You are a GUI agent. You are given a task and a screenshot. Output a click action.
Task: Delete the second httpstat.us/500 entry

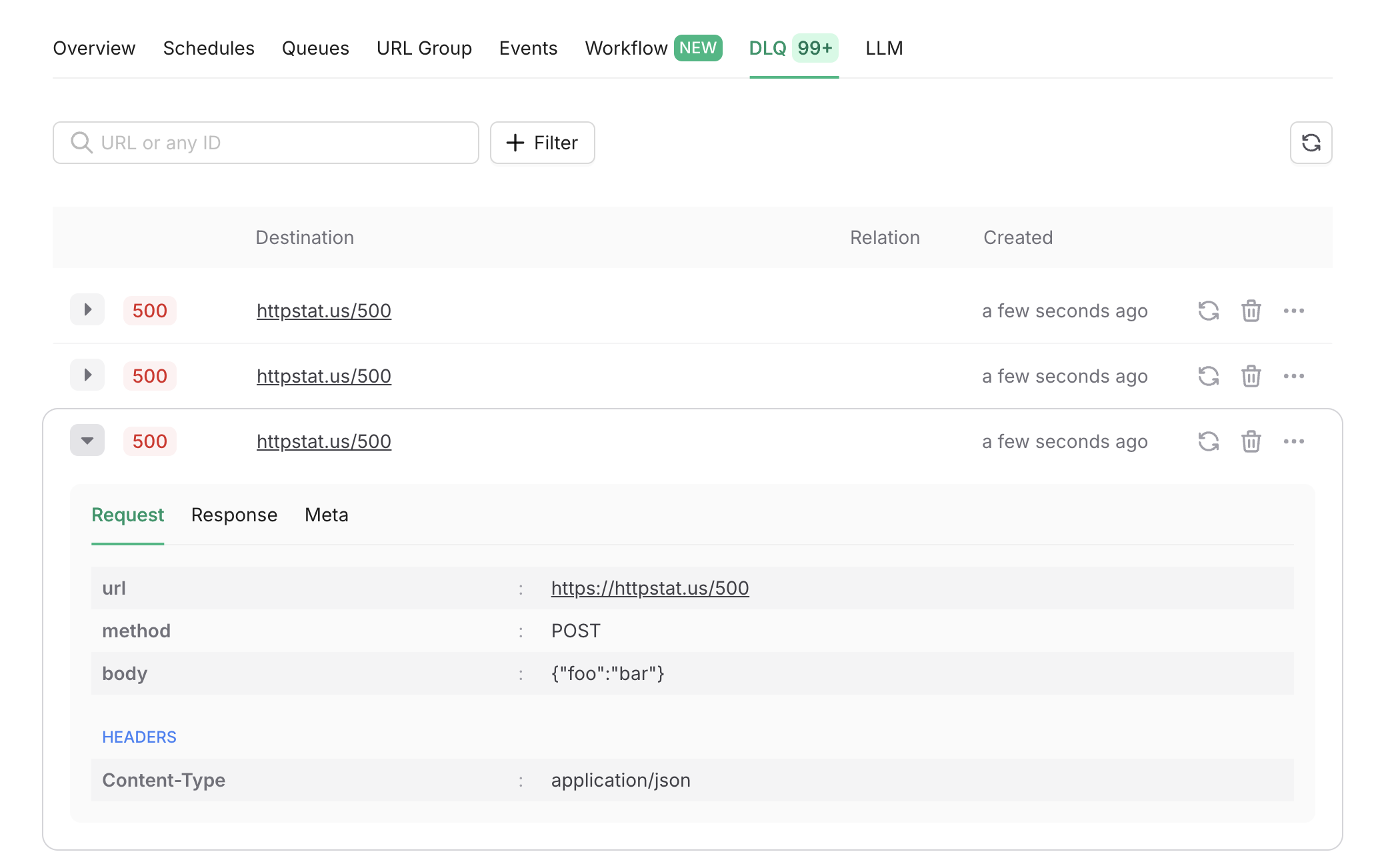pos(1251,376)
